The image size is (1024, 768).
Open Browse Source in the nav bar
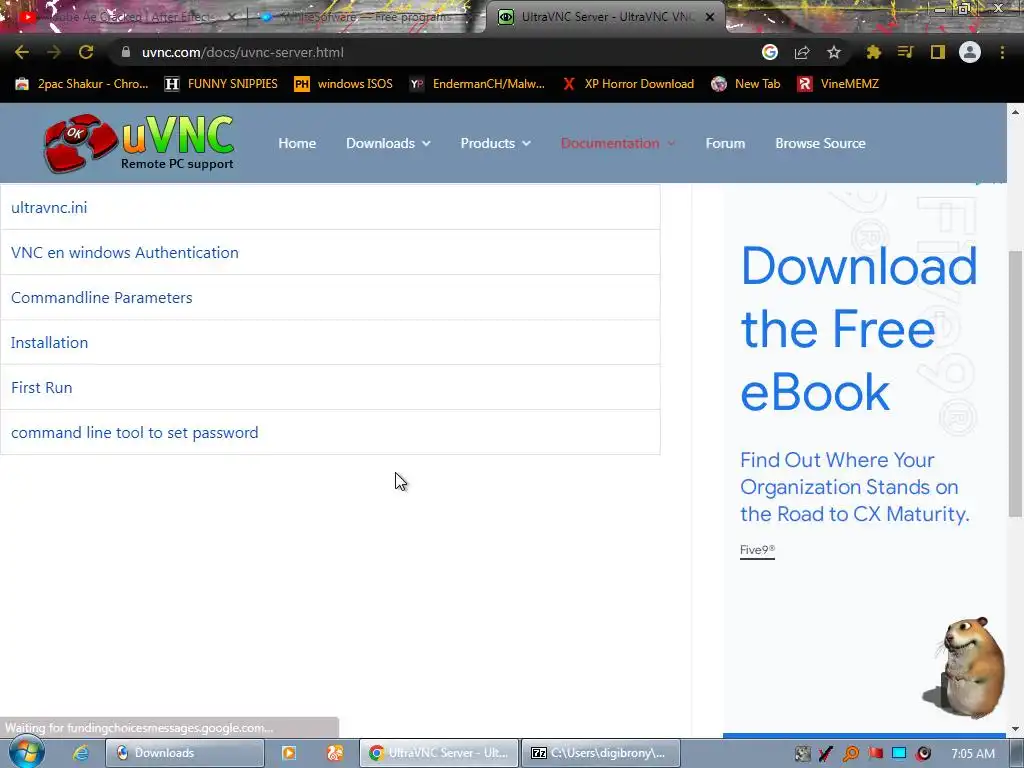(820, 143)
